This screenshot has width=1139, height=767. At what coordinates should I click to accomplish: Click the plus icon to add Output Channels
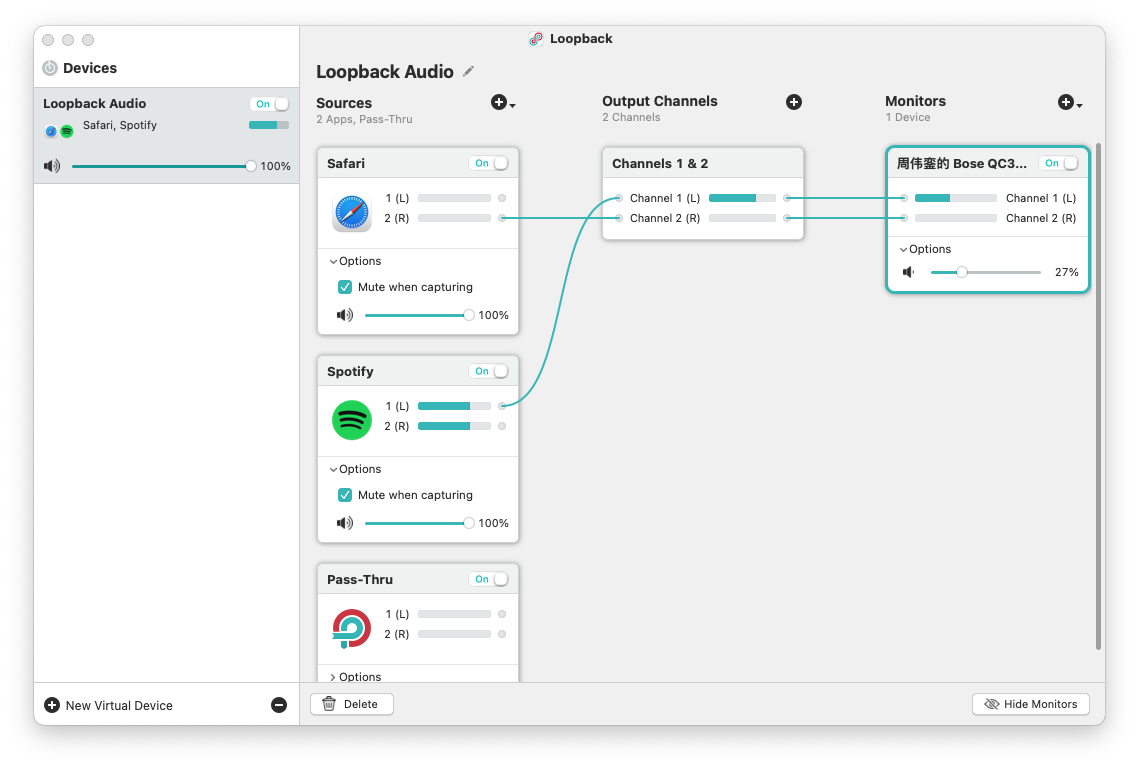click(794, 102)
